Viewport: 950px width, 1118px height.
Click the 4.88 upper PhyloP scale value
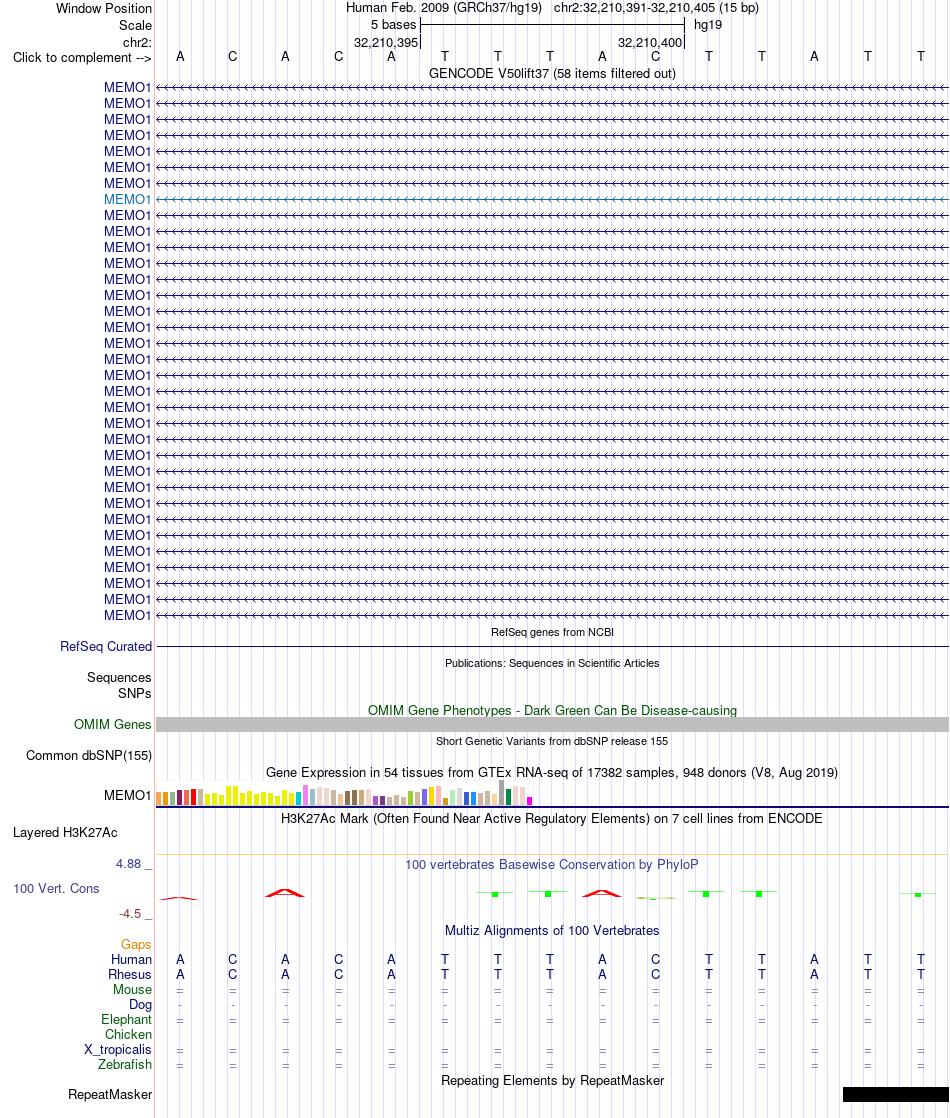pos(129,864)
